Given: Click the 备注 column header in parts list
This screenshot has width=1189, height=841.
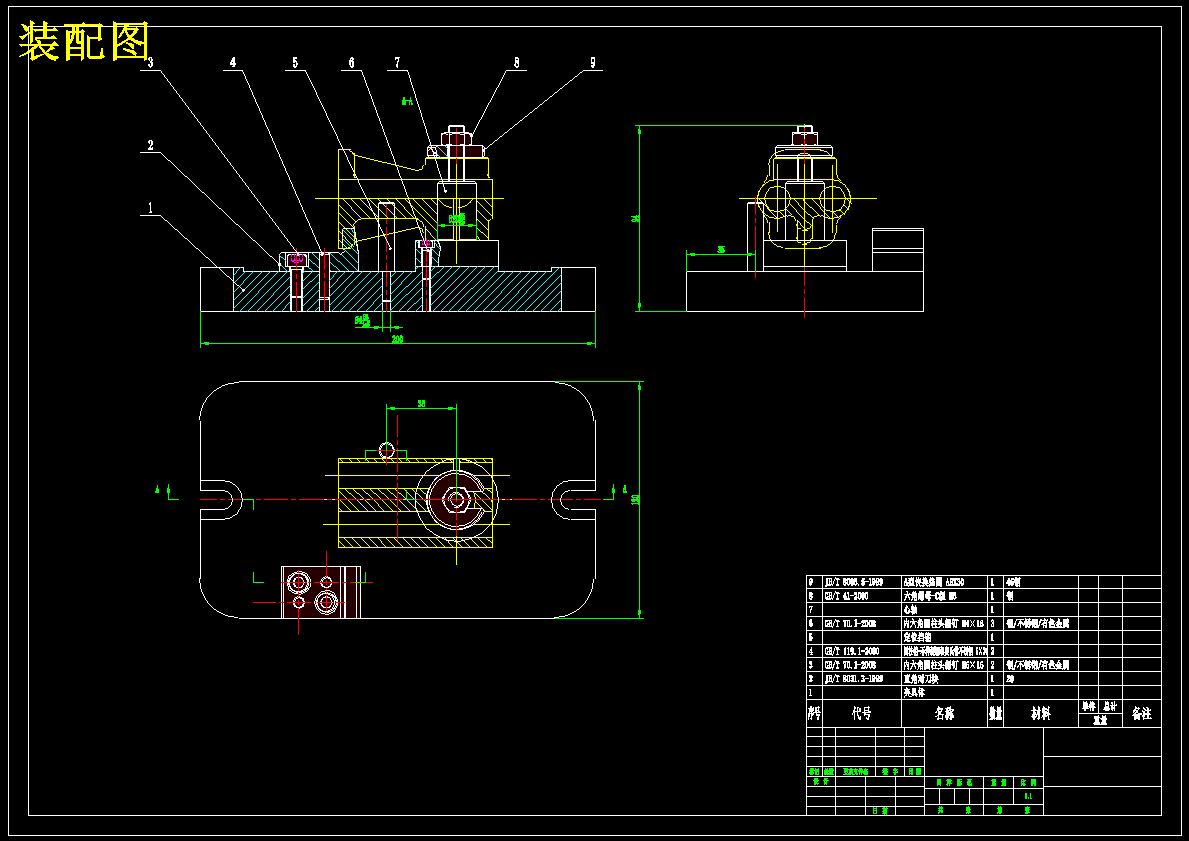Looking at the screenshot, I should [x=1141, y=714].
